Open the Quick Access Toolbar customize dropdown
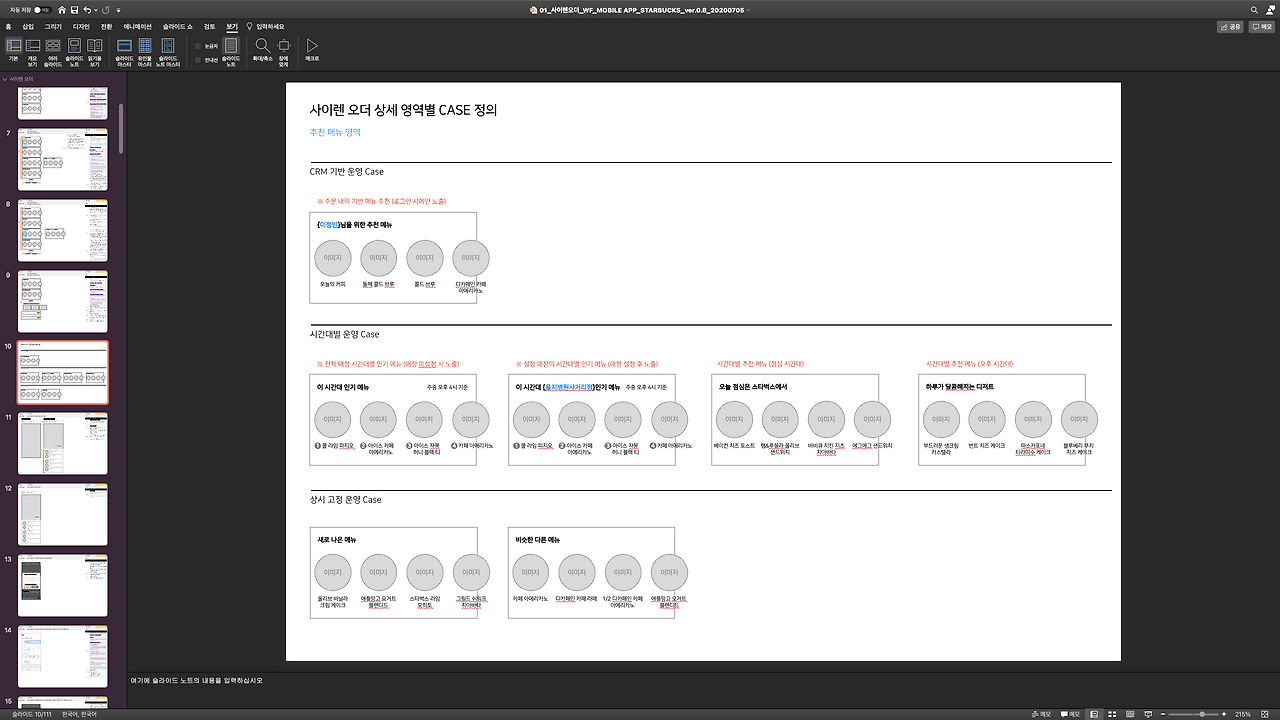1280x720 pixels. point(117,10)
